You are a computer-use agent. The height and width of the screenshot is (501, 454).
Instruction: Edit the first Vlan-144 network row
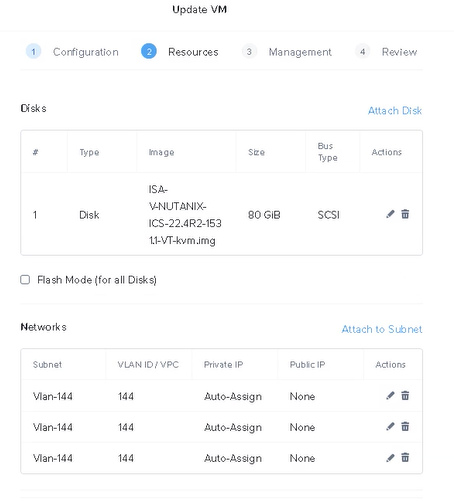point(390,396)
